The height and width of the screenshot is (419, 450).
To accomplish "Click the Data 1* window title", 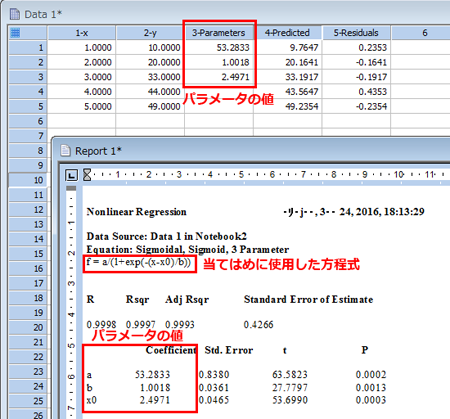I will [43, 14].
